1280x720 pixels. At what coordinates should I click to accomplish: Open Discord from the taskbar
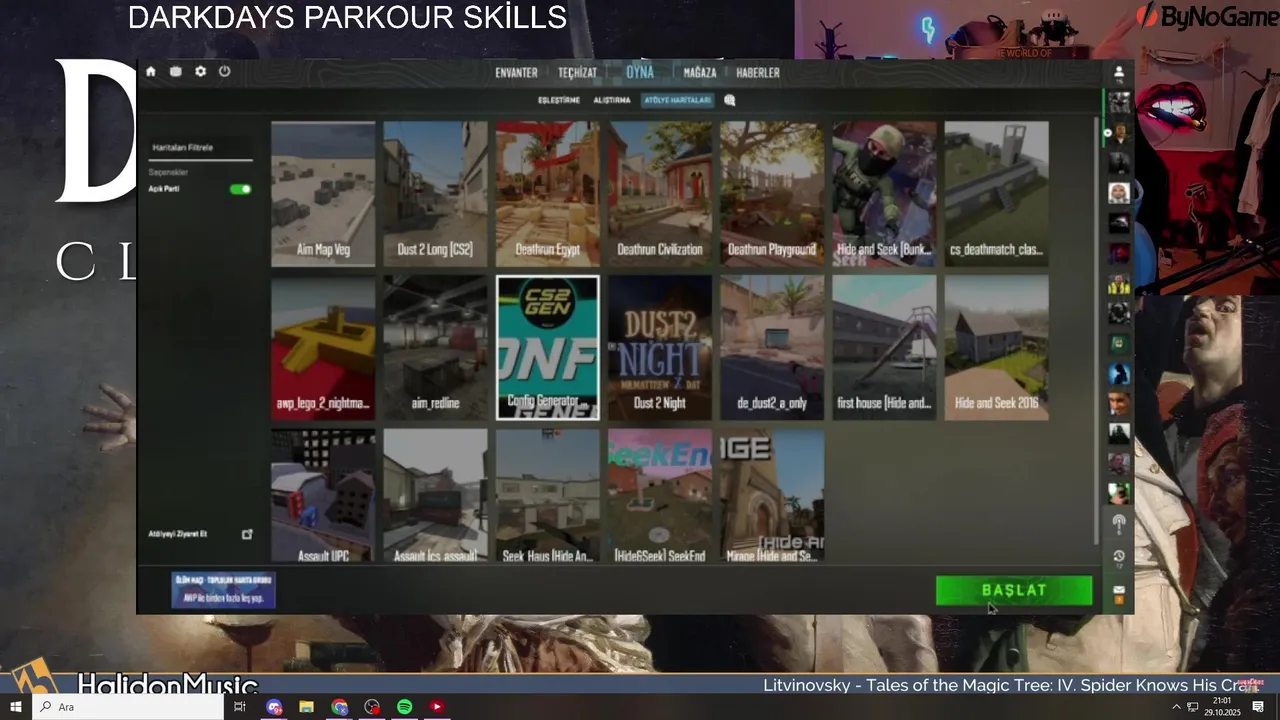click(274, 707)
